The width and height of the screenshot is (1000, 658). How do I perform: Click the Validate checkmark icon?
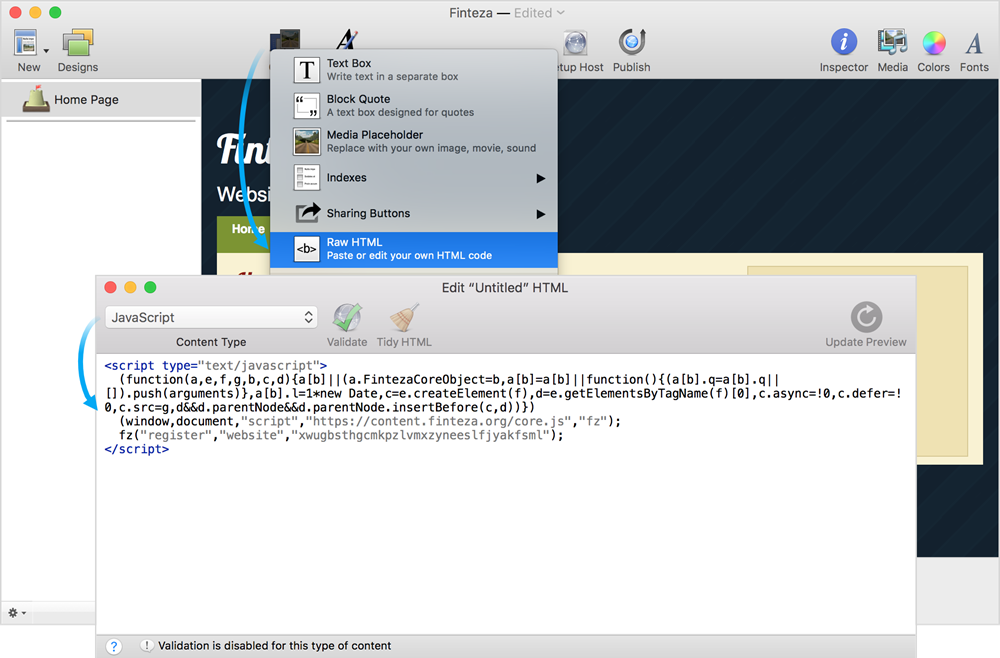[x=347, y=318]
